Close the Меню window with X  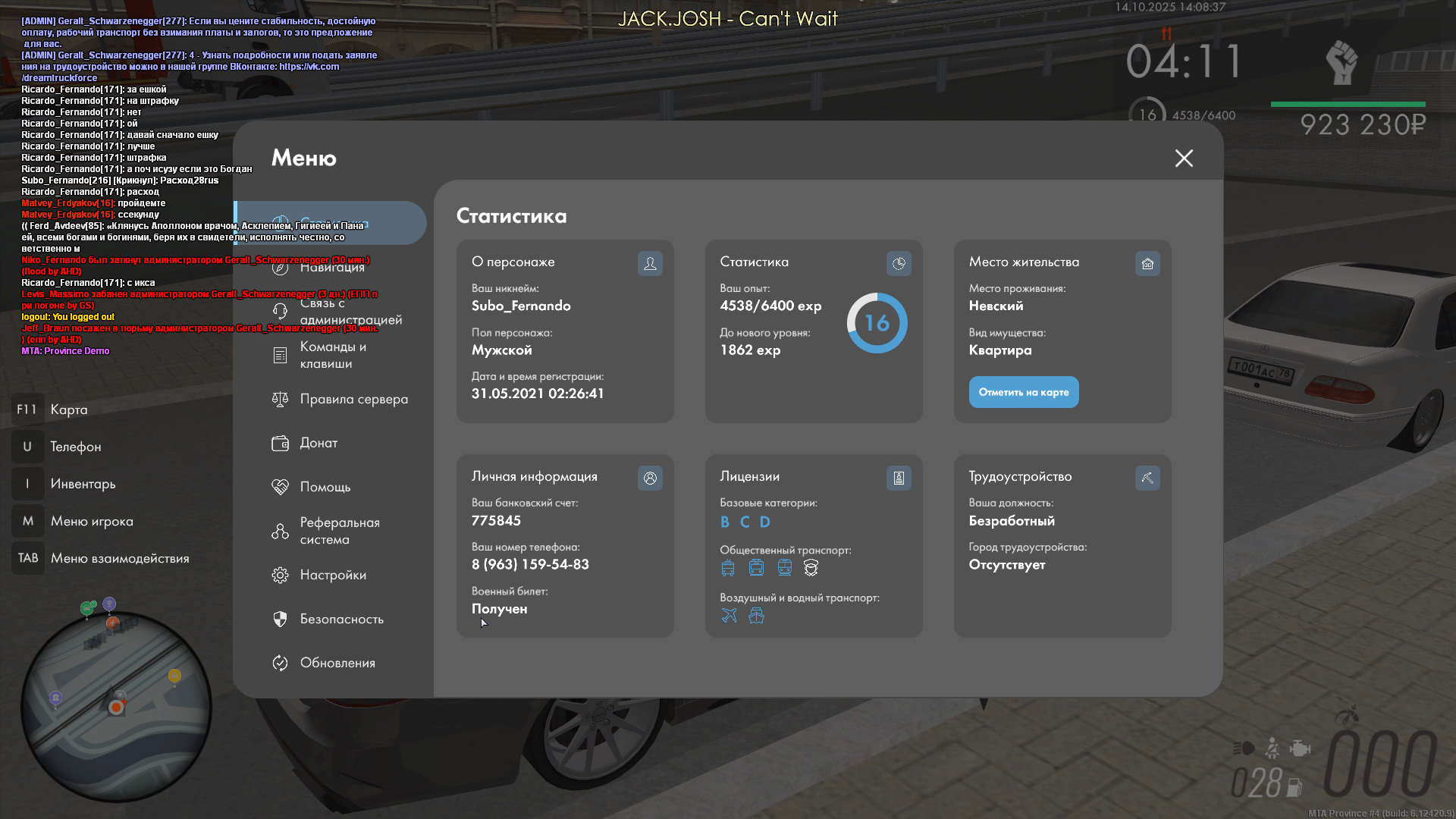coord(1184,158)
